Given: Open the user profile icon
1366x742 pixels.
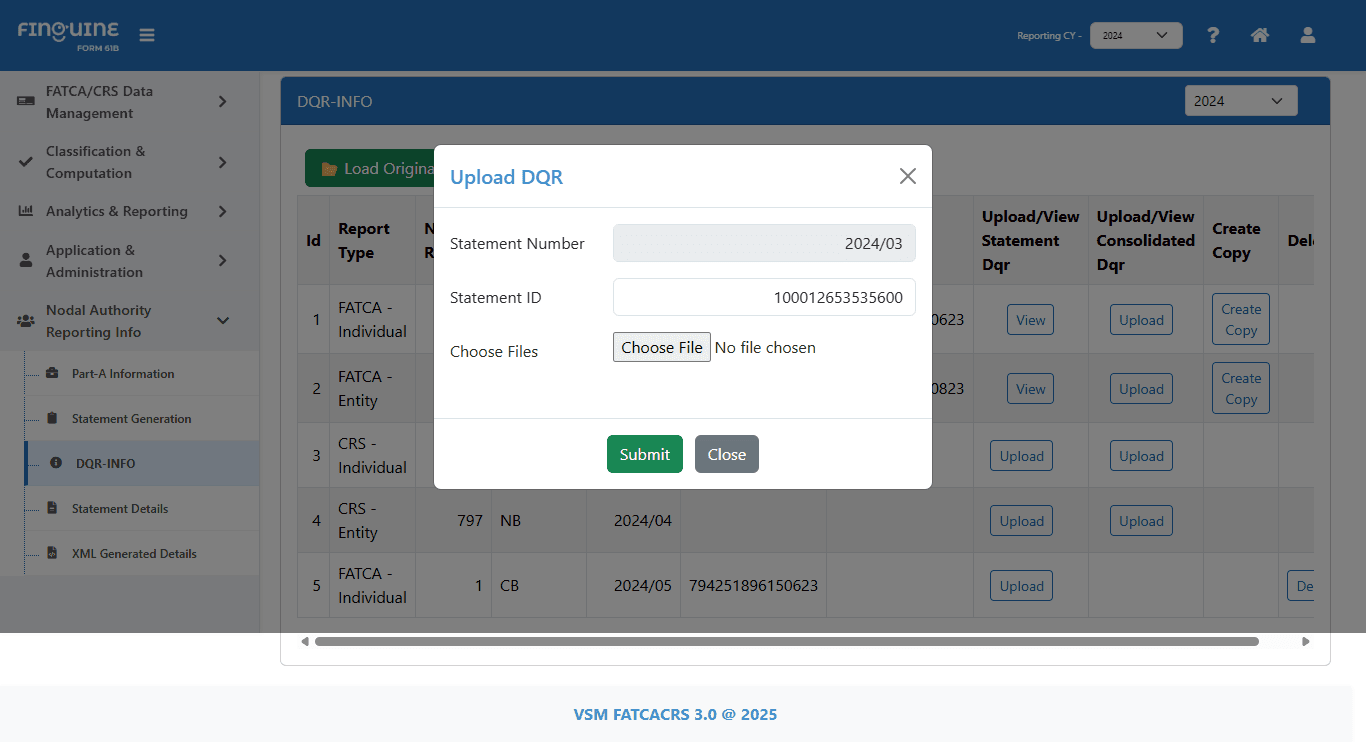Looking at the screenshot, I should pos(1307,35).
